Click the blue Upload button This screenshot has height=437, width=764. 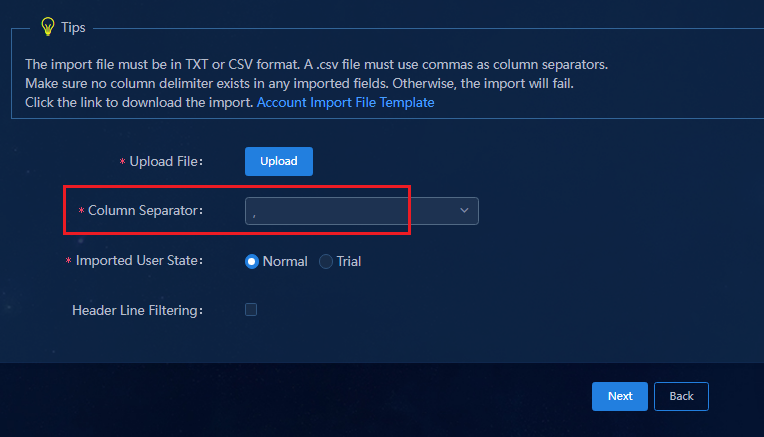coord(279,161)
